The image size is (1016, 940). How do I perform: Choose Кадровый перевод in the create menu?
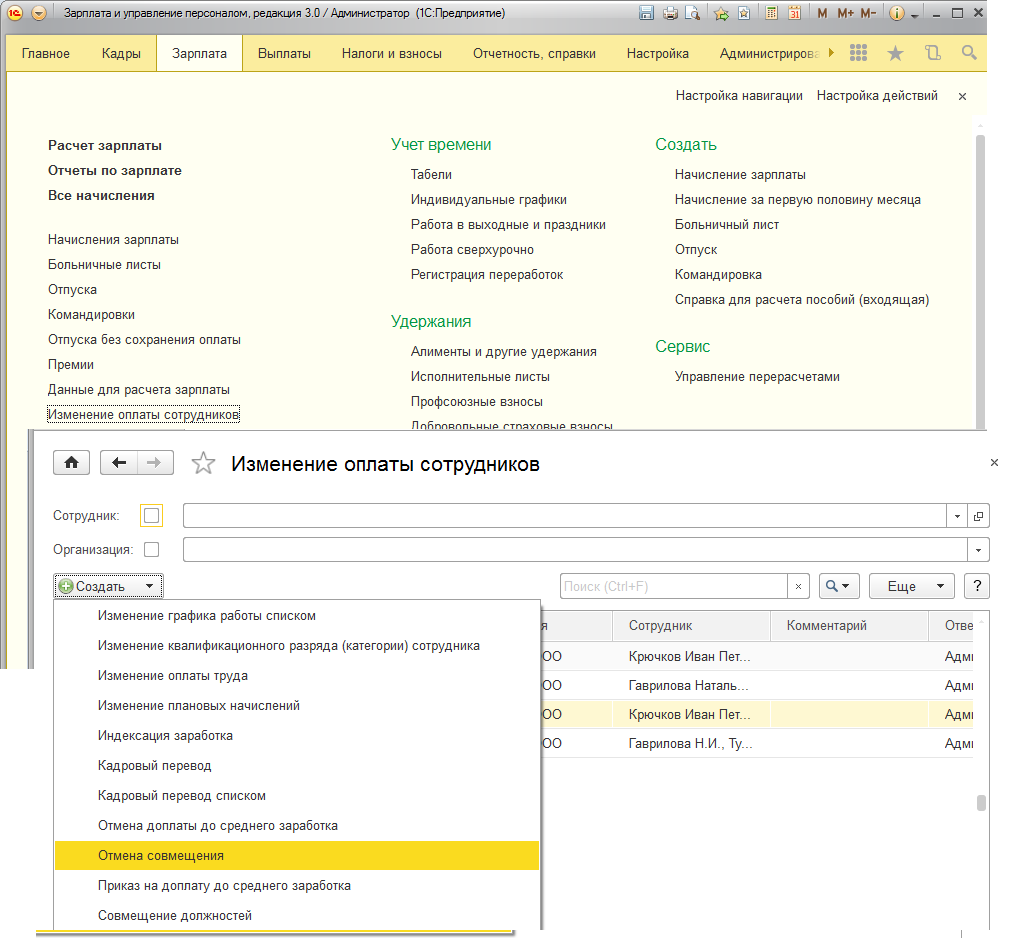(154, 766)
